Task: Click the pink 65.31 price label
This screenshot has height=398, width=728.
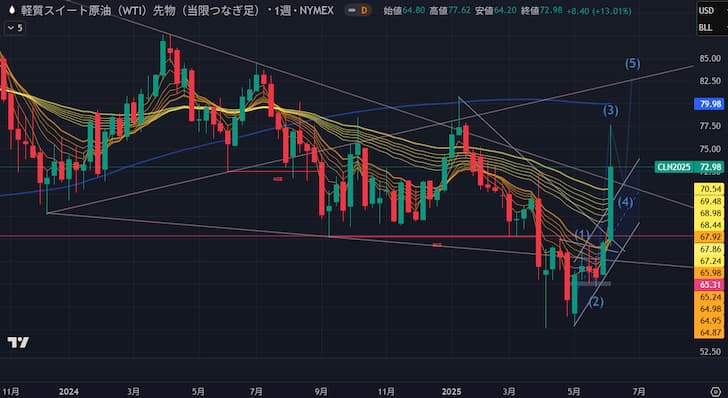Action: pyautogui.click(x=709, y=285)
